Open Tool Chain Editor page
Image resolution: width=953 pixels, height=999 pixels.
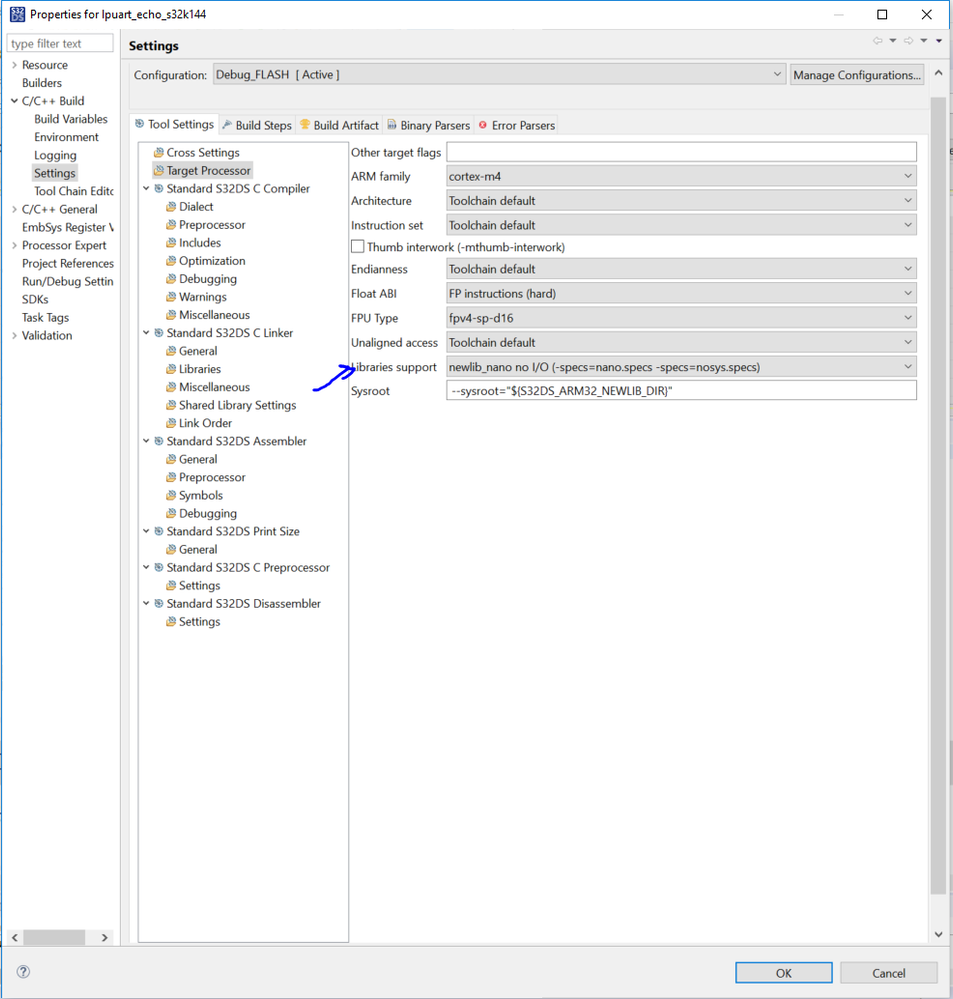[74, 191]
